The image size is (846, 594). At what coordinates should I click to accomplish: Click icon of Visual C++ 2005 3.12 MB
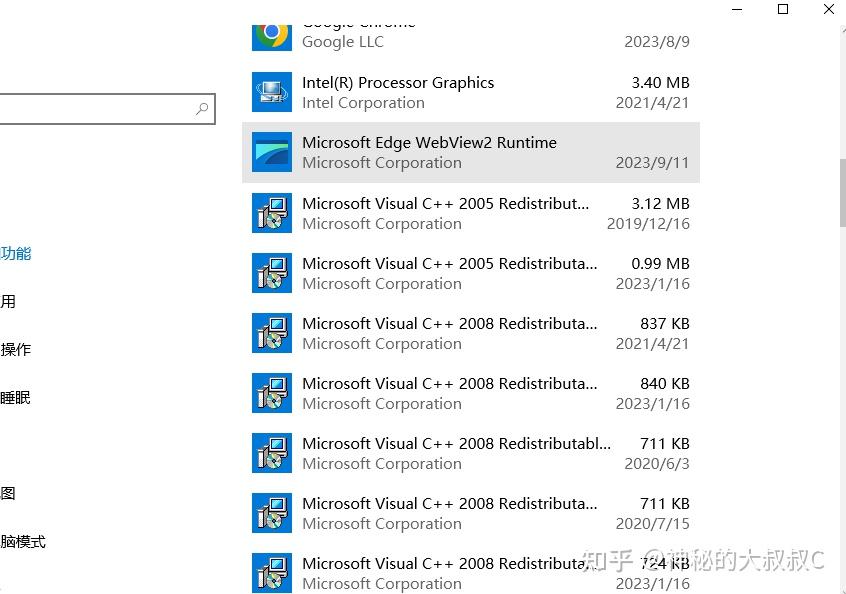click(x=271, y=213)
